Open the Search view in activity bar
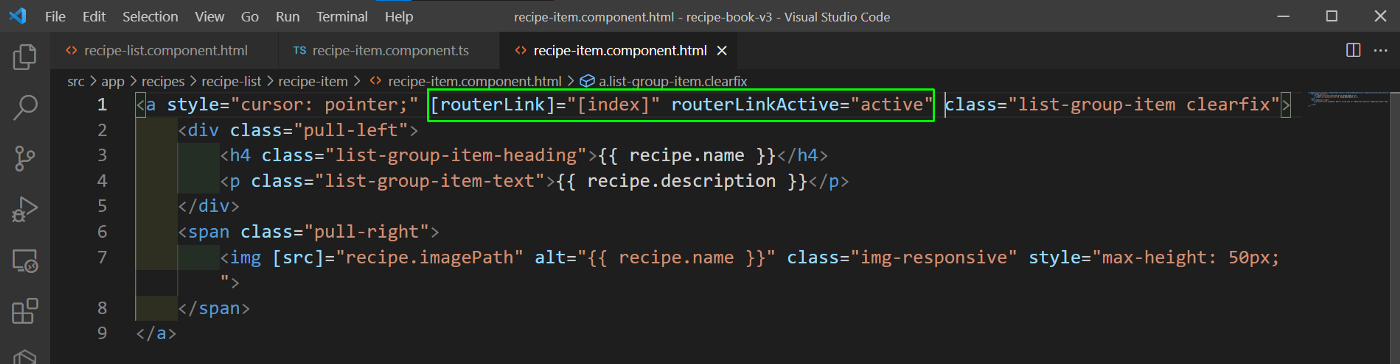 tap(24, 107)
